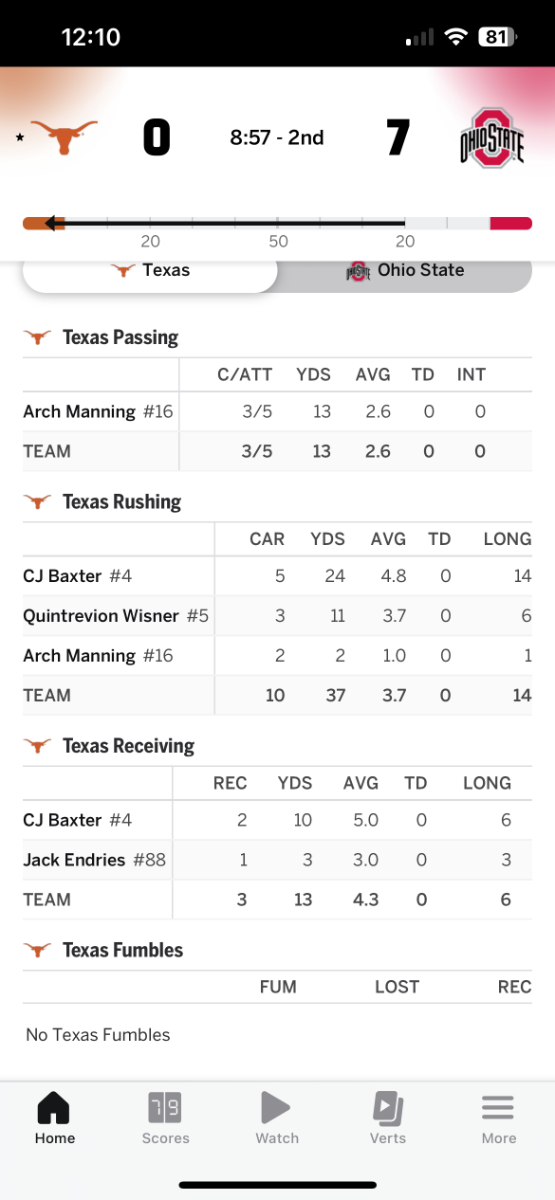Select Jack Endries #88 in receiving
Viewport: 555px width, 1200px height.
coord(95,860)
